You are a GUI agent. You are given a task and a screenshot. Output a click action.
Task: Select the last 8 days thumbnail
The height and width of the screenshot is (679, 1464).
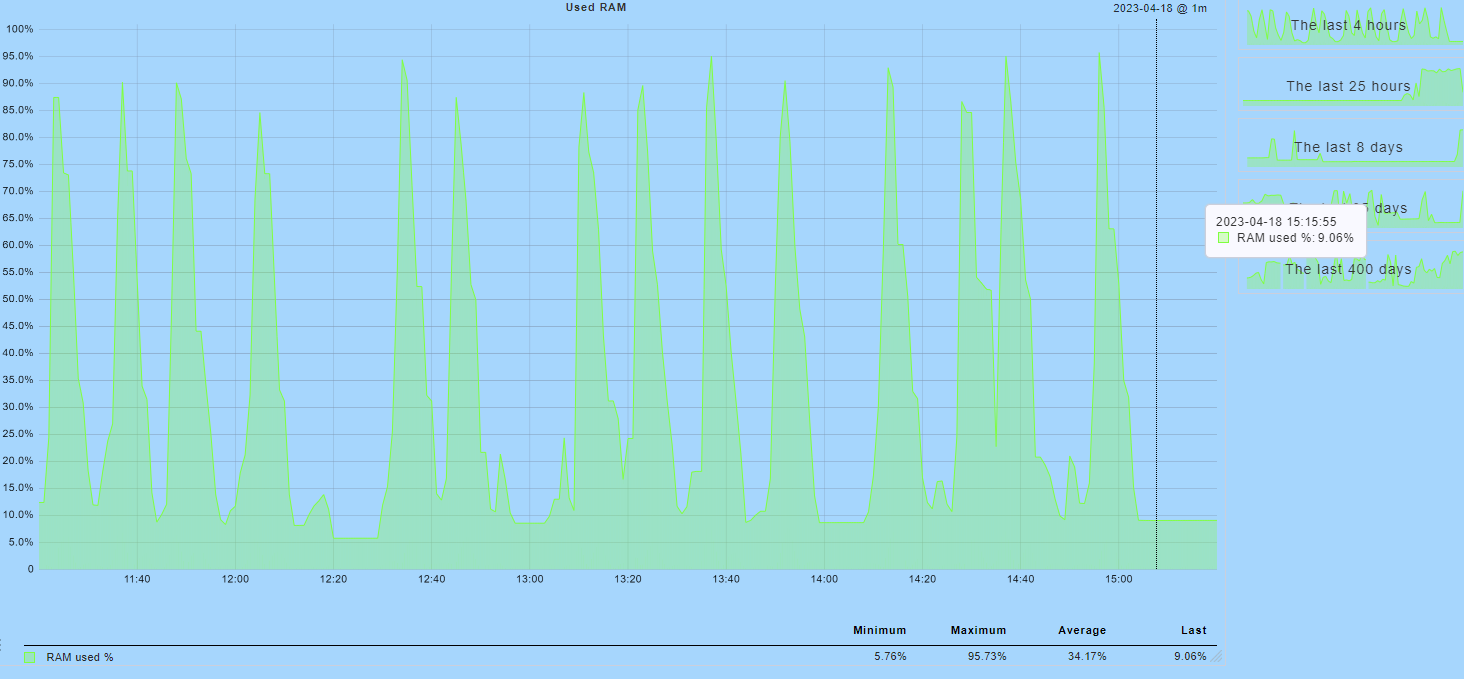tap(1347, 147)
